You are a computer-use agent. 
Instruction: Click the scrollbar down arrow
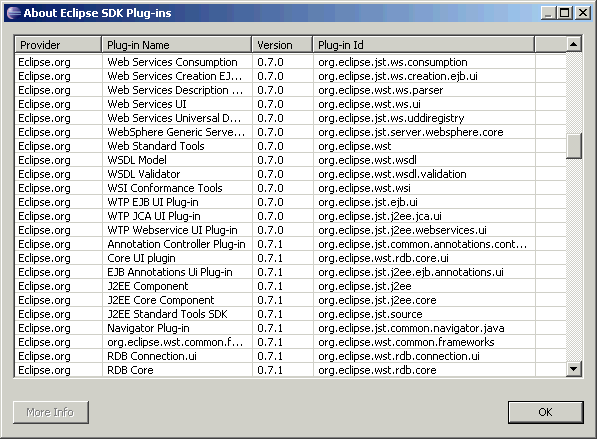[x=573, y=369]
